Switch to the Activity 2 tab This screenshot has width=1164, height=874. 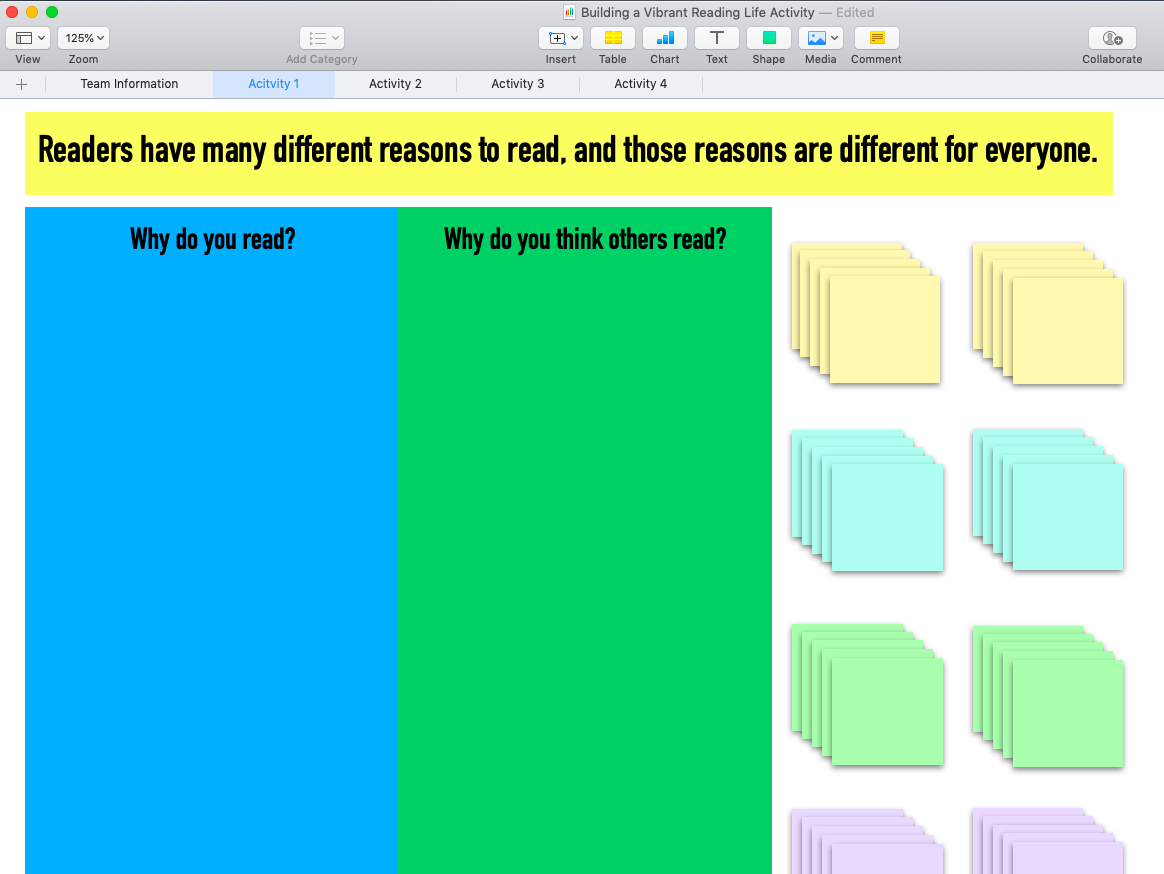pos(395,84)
